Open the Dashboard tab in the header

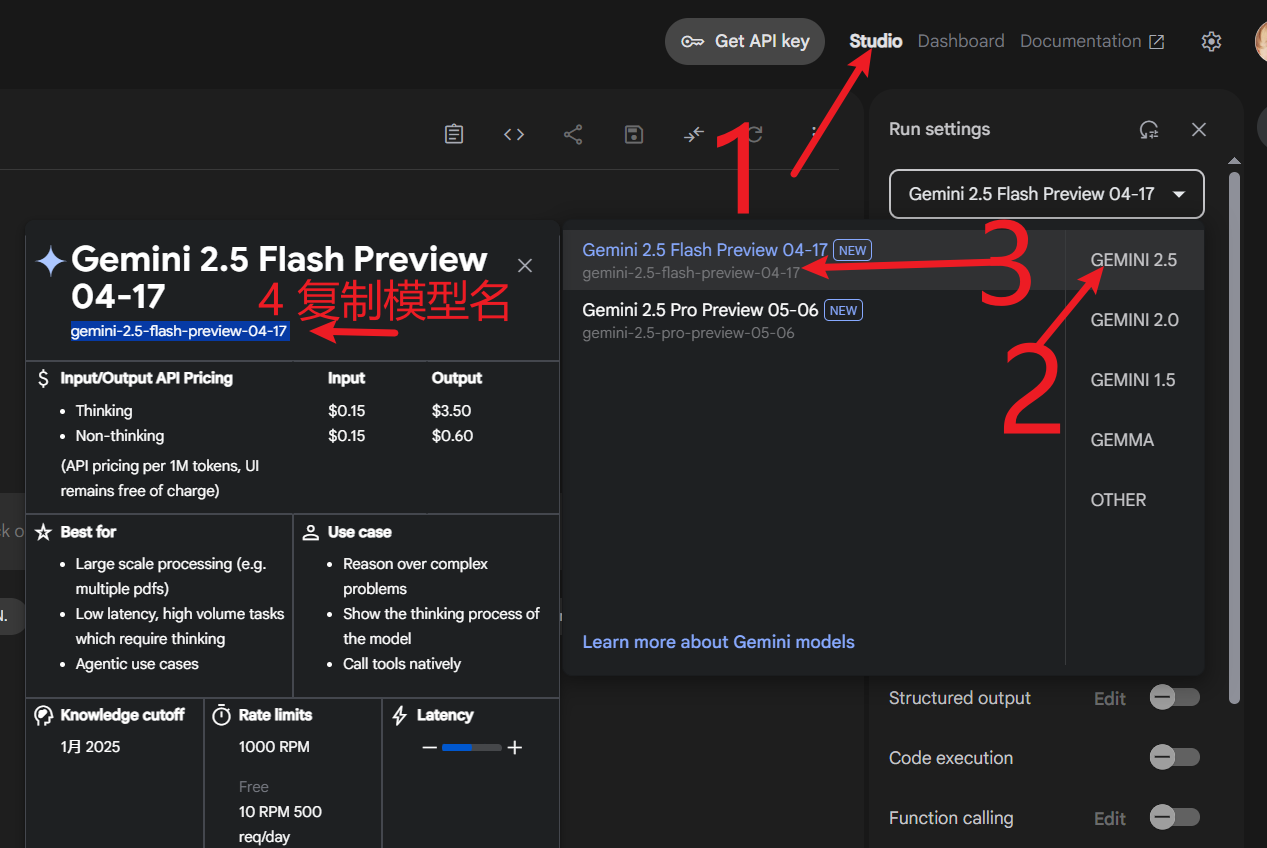pos(961,41)
